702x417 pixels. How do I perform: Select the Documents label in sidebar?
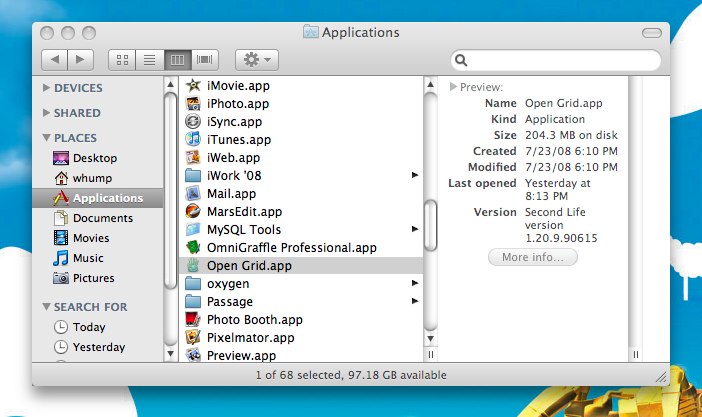[x=103, y=218]
